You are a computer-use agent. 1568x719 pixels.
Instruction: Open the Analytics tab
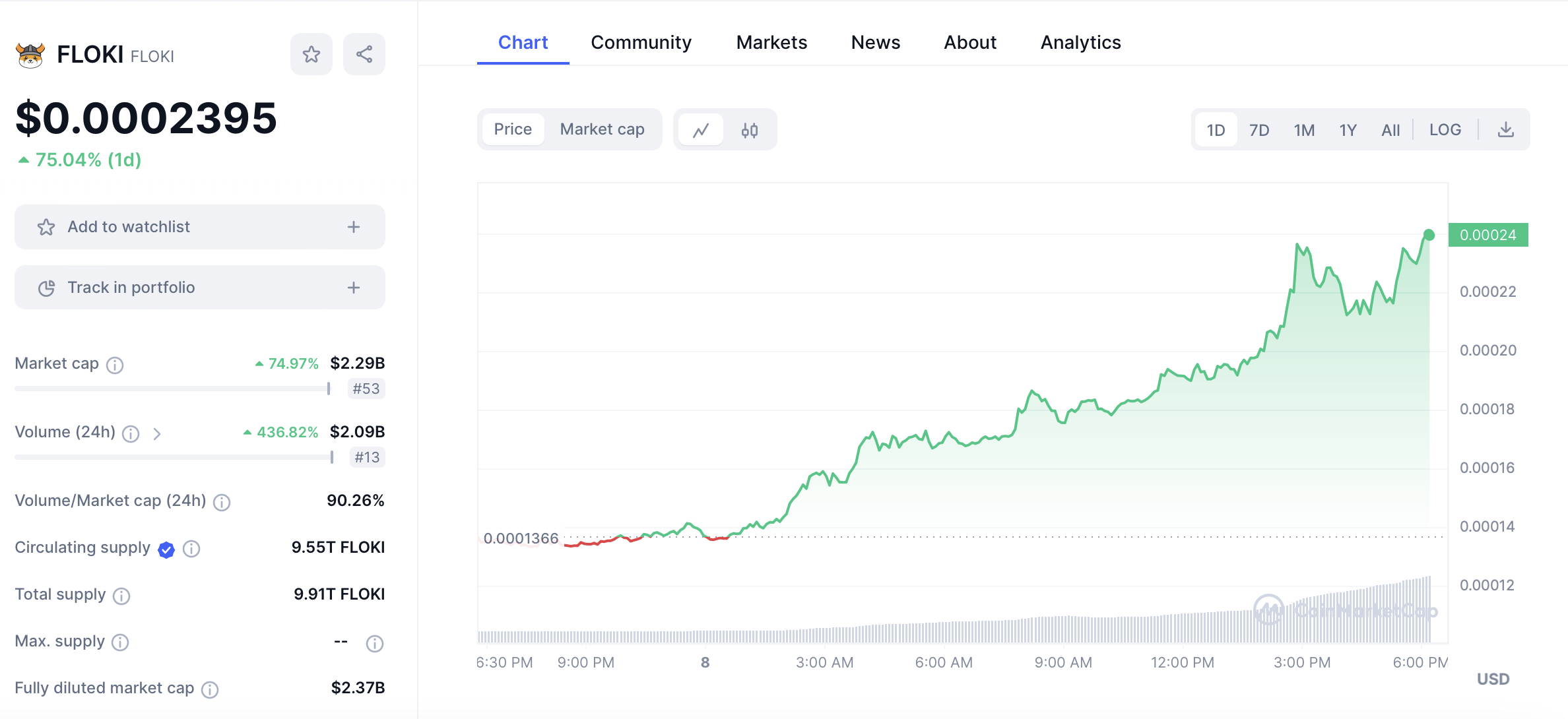(x=1080, y=42)
